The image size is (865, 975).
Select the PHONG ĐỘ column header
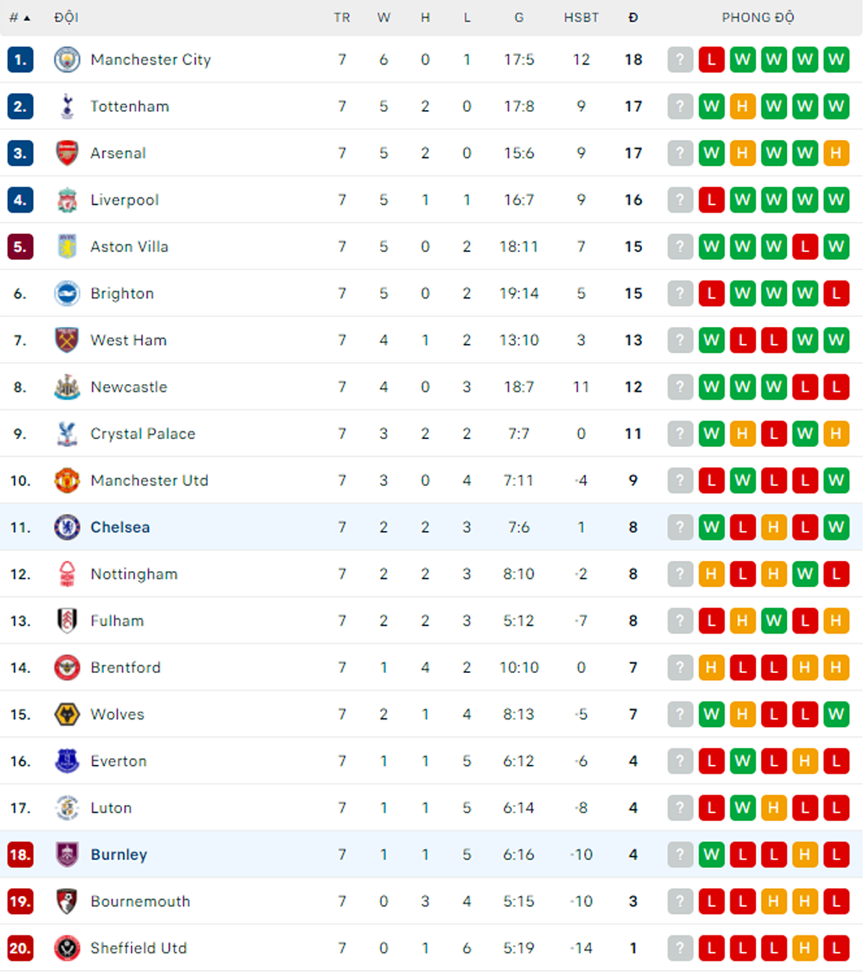[757, 18]
